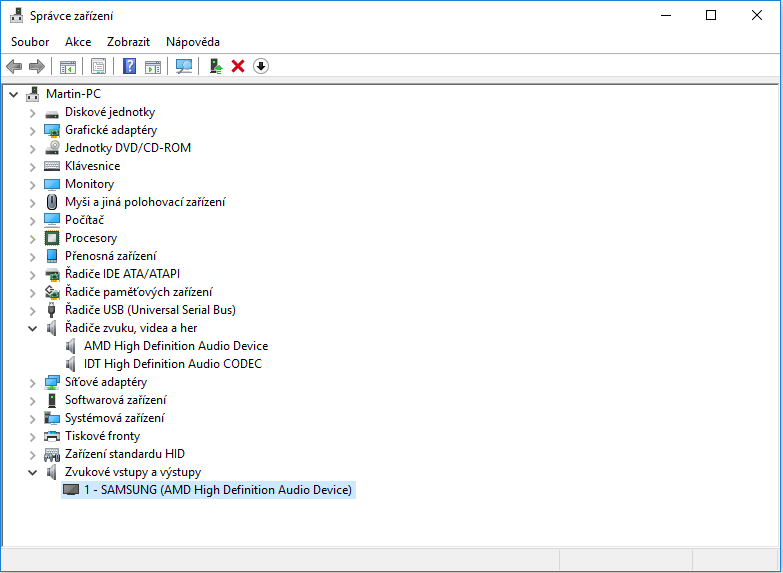Maximize the Správce zařízení window
This screenshot has height=573, width=783.
pos(711,15)
